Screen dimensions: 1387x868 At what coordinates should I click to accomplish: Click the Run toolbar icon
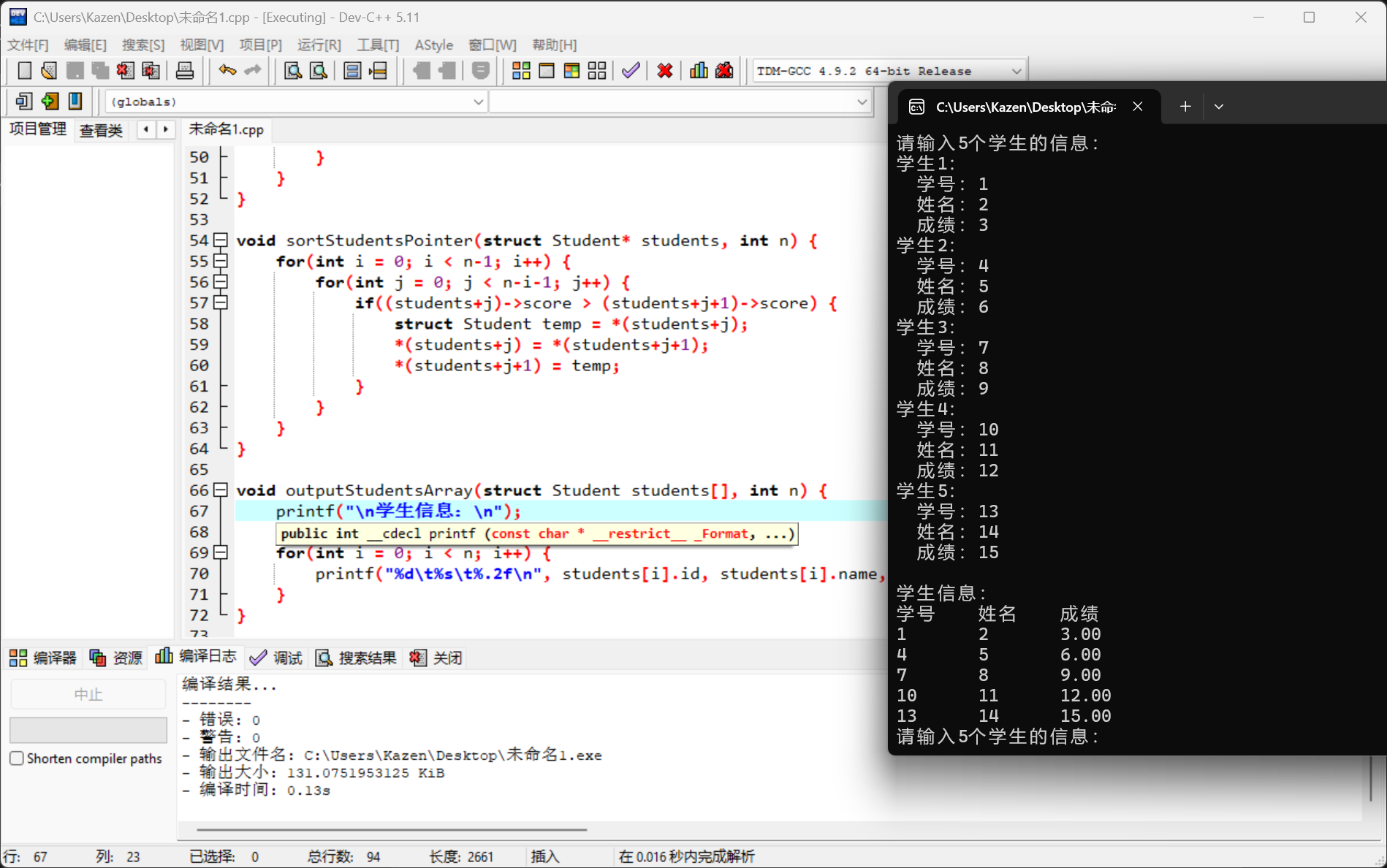click(547, 70)
